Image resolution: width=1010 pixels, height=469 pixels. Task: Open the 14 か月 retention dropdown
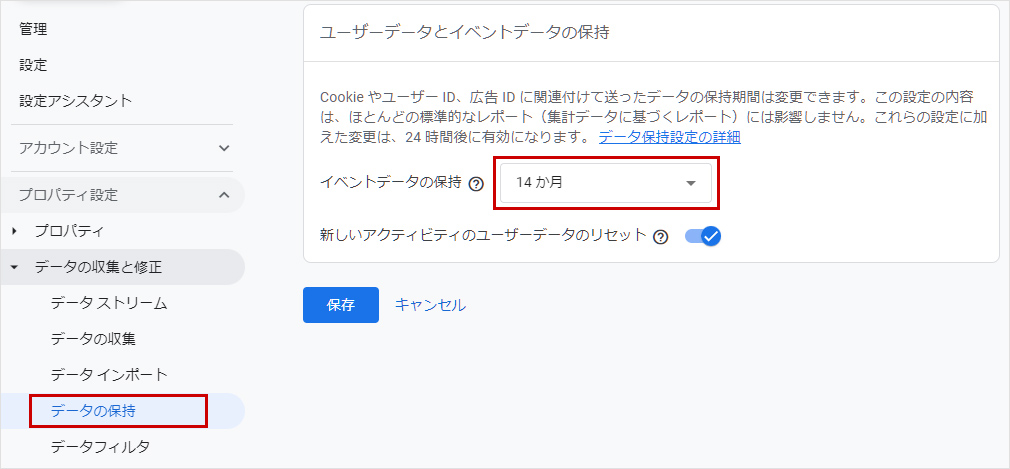point(606,183)
